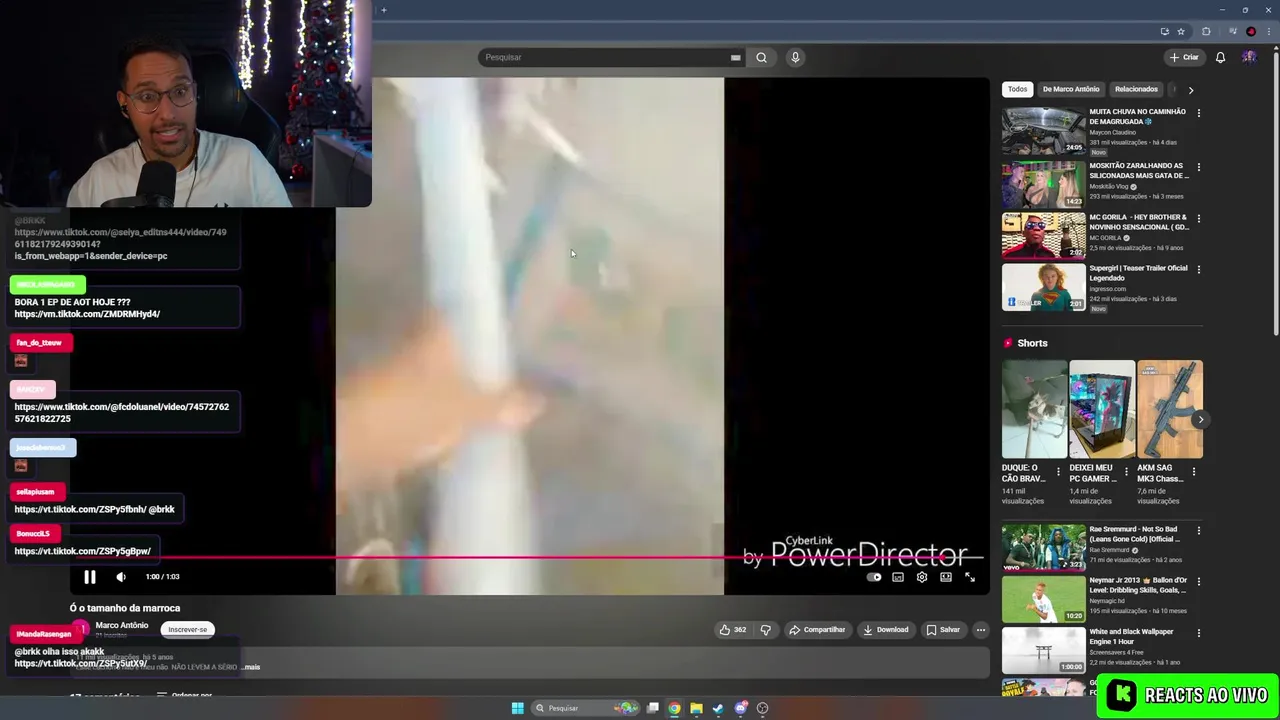Open the Chrome extensions puzzle icon
This screenshot has height=720, width=1280.
[x=1206, y=31]
